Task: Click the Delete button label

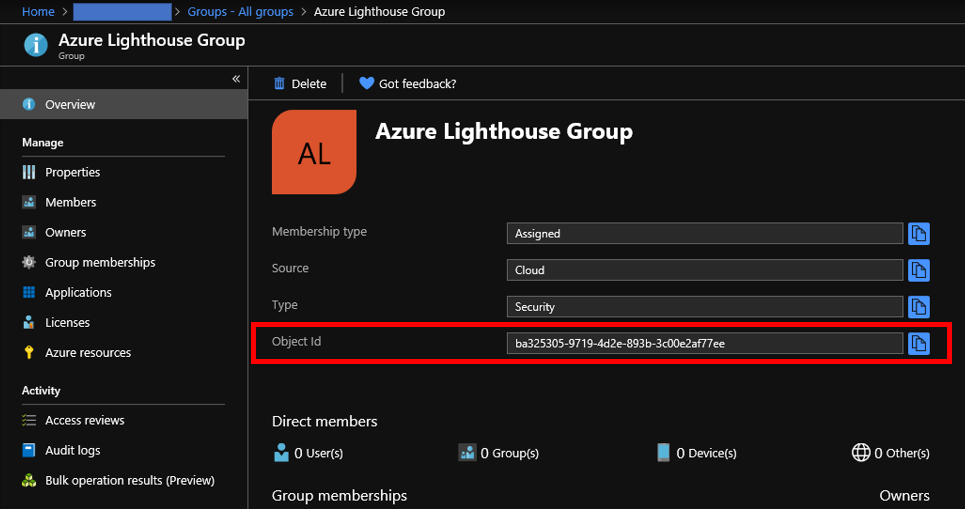Action: pos(309,84)
